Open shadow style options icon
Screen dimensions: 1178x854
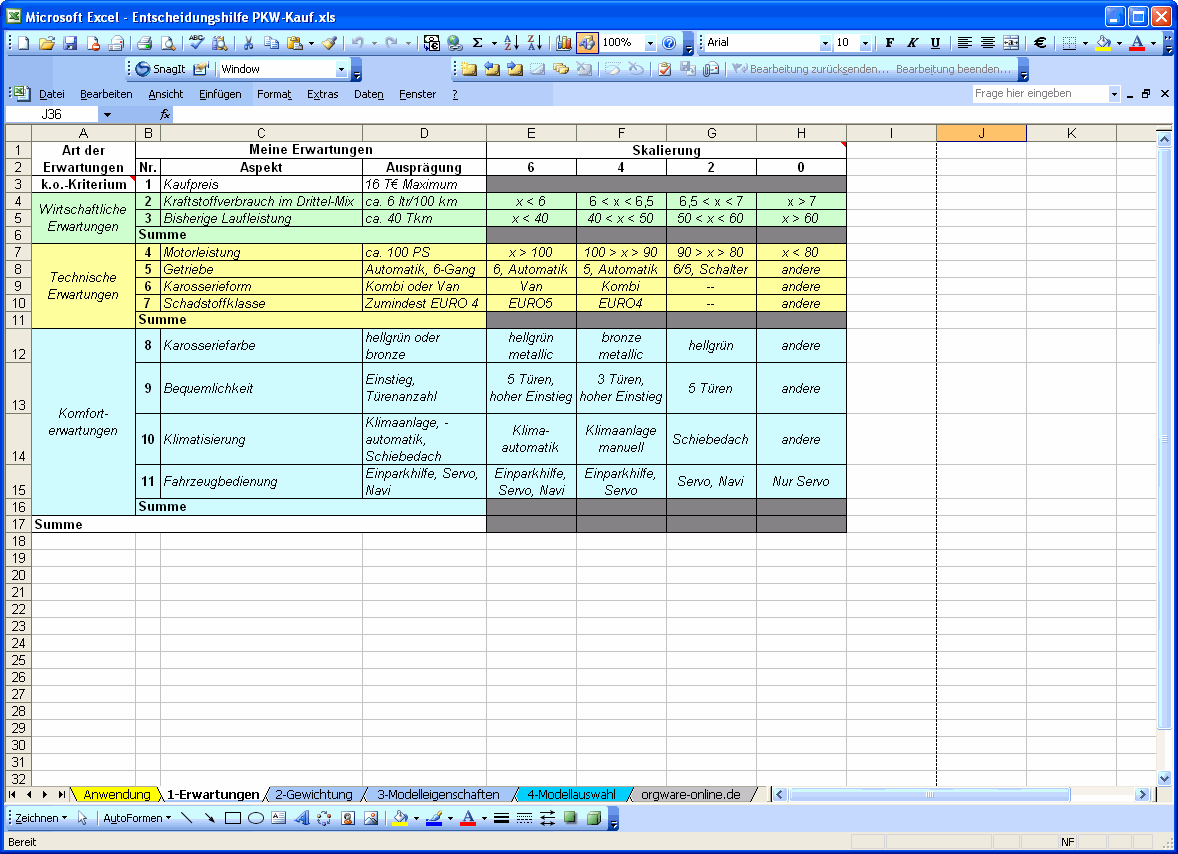[x=571, y=818]
